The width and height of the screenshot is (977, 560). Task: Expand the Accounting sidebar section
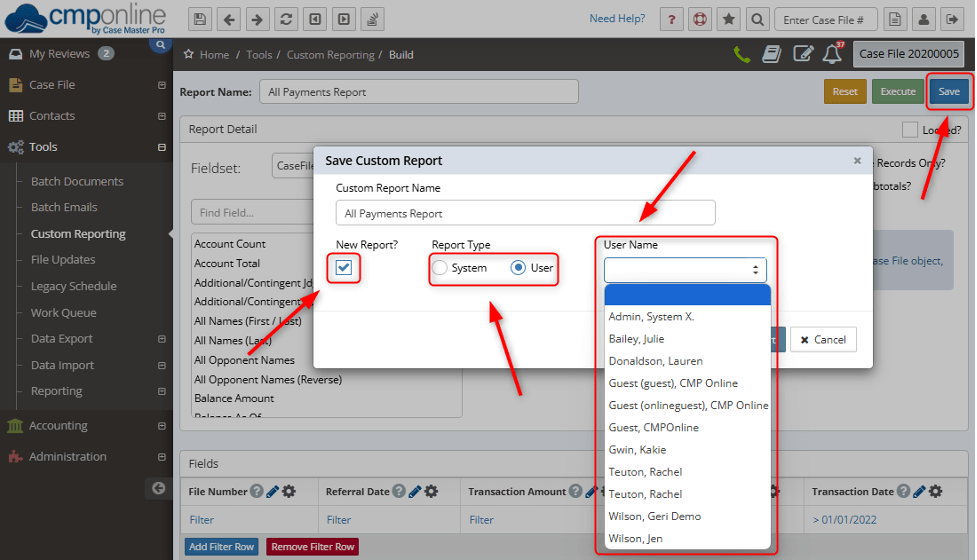click(x=161, y=426)
